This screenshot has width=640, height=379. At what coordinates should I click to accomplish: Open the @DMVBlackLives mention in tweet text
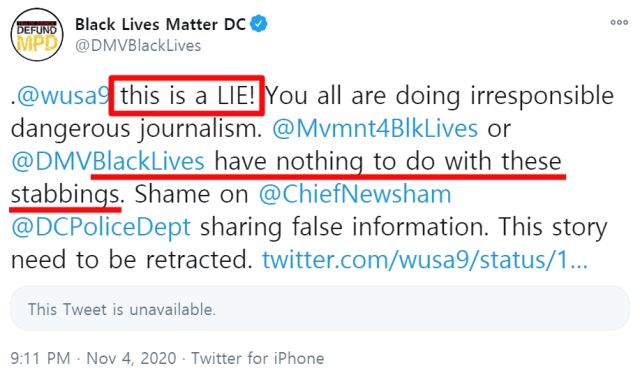pyautogui.click(x=108, y=162)
